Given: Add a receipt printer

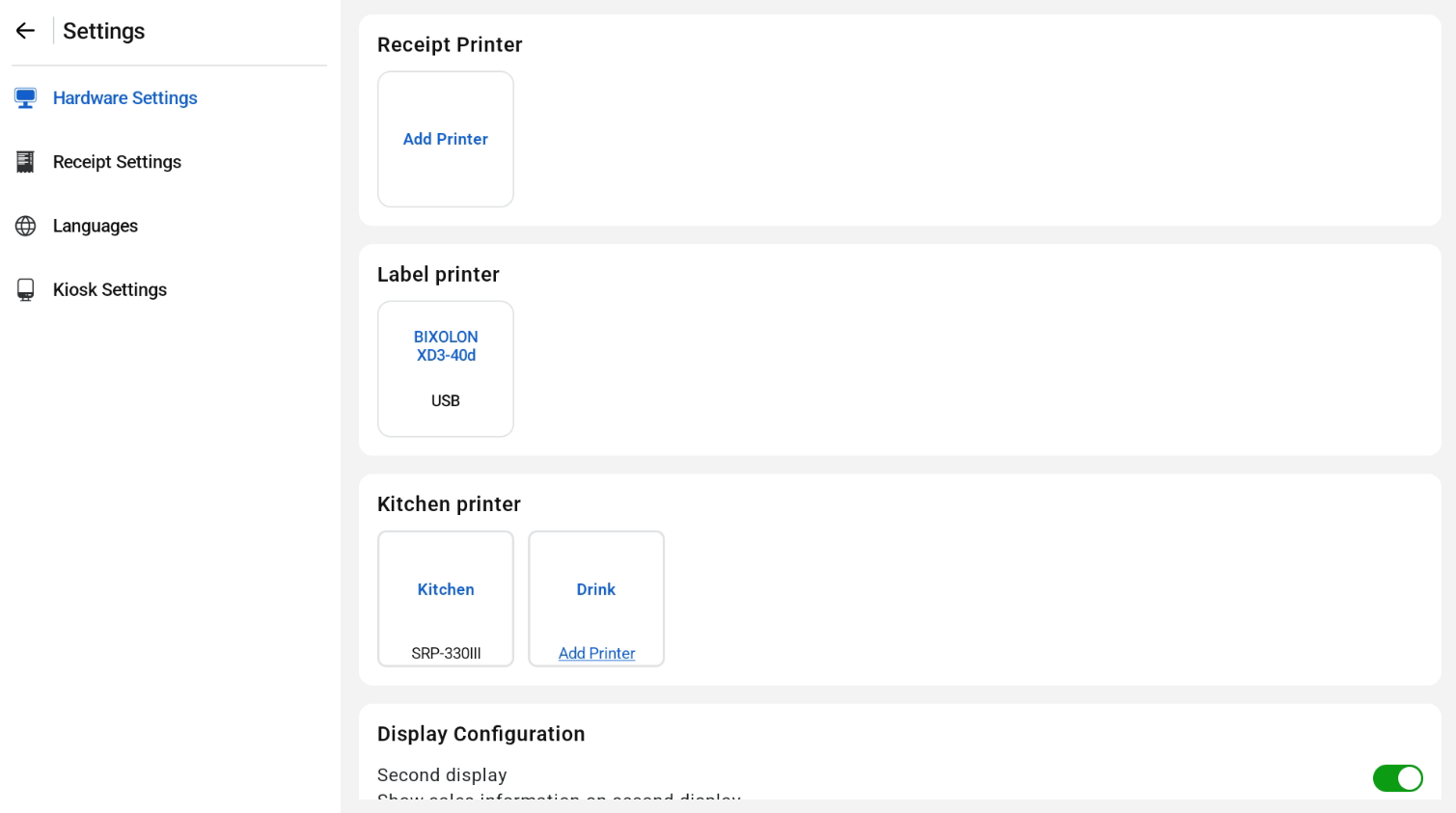Looking at the screenshot, I should [446, 139].
